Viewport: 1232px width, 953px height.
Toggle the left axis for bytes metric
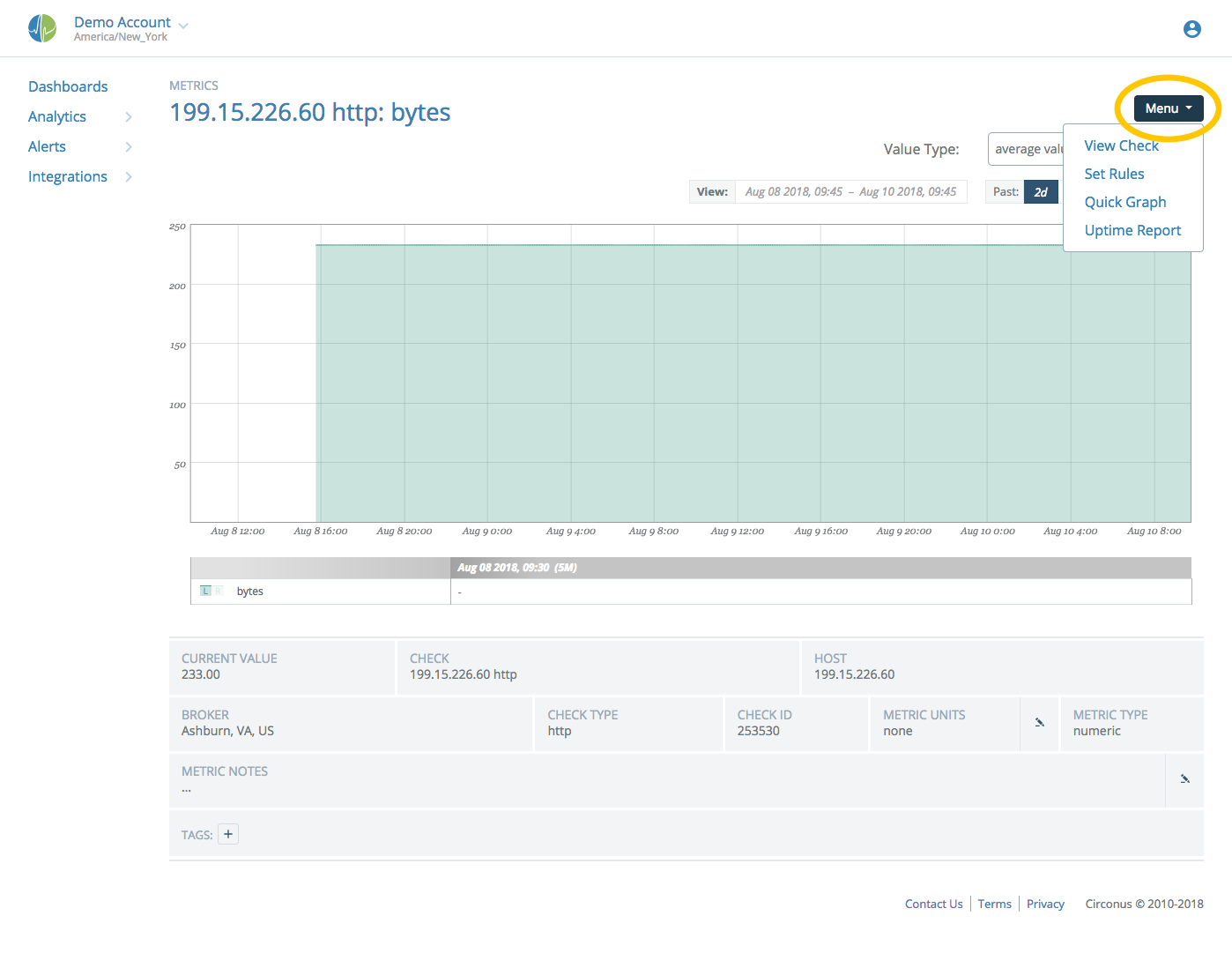(x=204, y=591)
